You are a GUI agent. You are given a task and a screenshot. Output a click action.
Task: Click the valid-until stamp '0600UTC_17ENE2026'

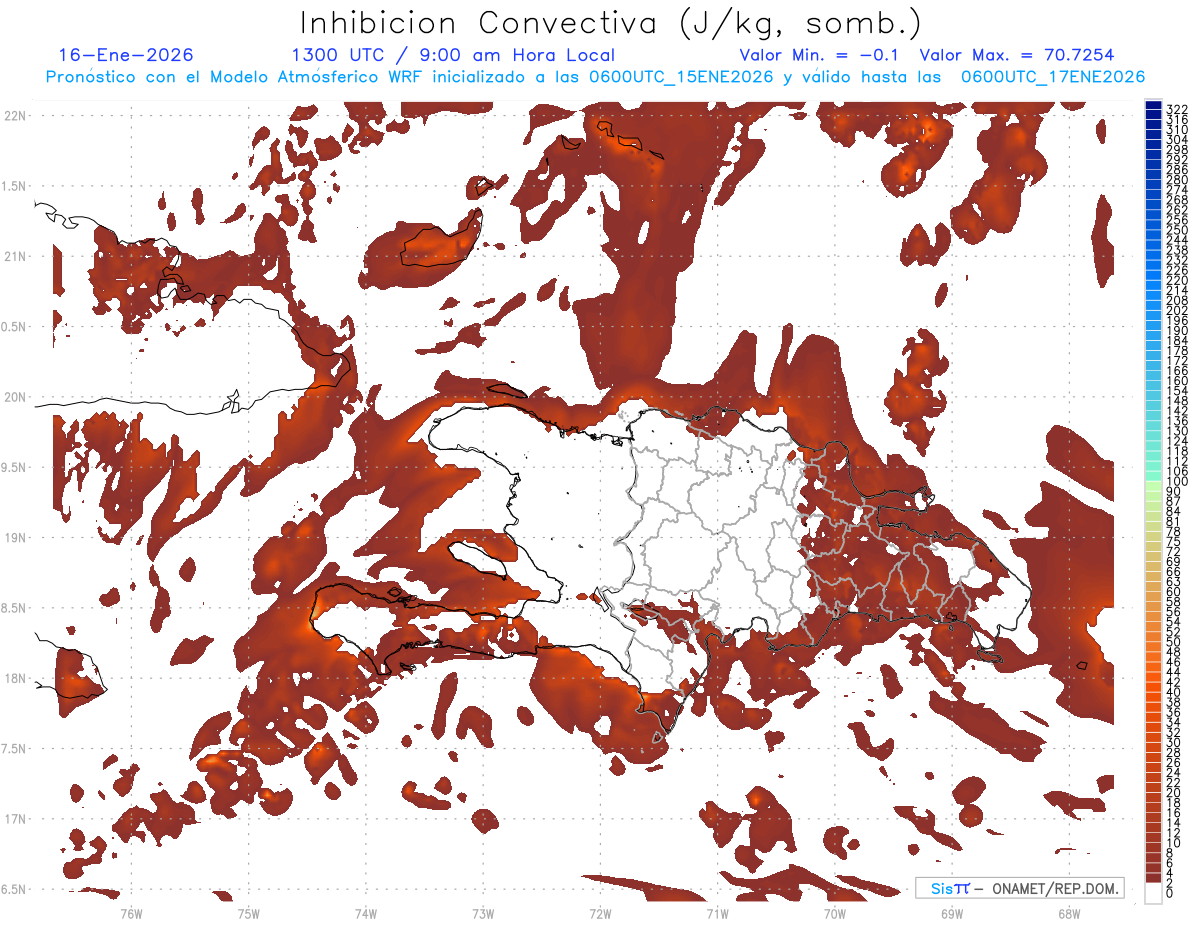coord(1053,77)
